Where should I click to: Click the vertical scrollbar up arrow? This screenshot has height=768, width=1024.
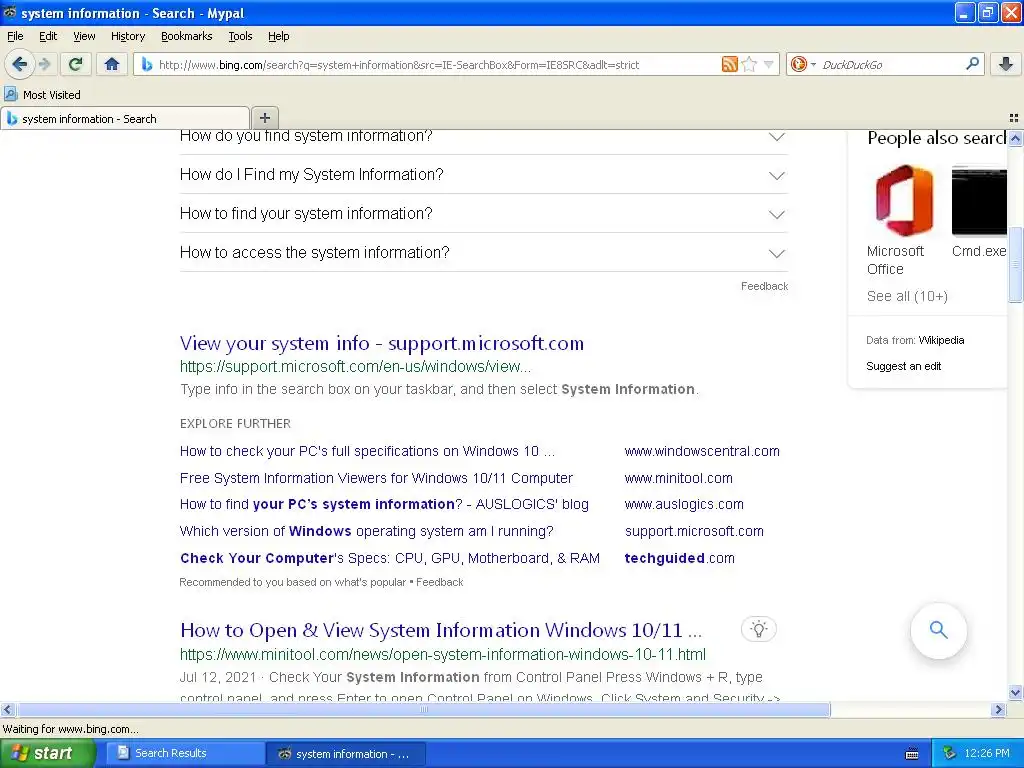click(1015, 138)
